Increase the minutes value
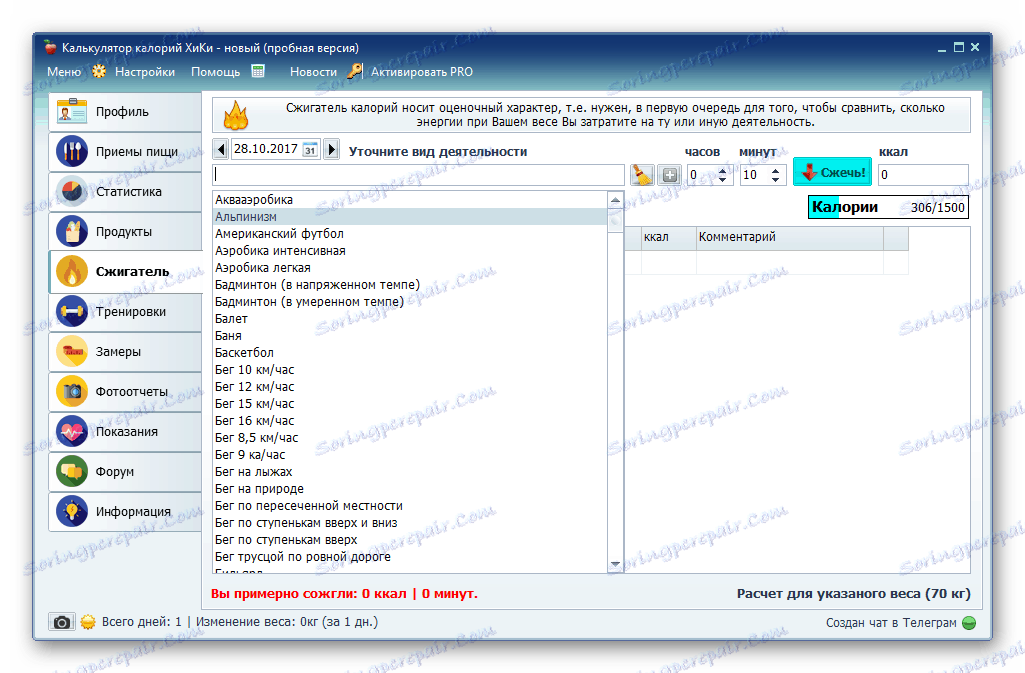 775,170
